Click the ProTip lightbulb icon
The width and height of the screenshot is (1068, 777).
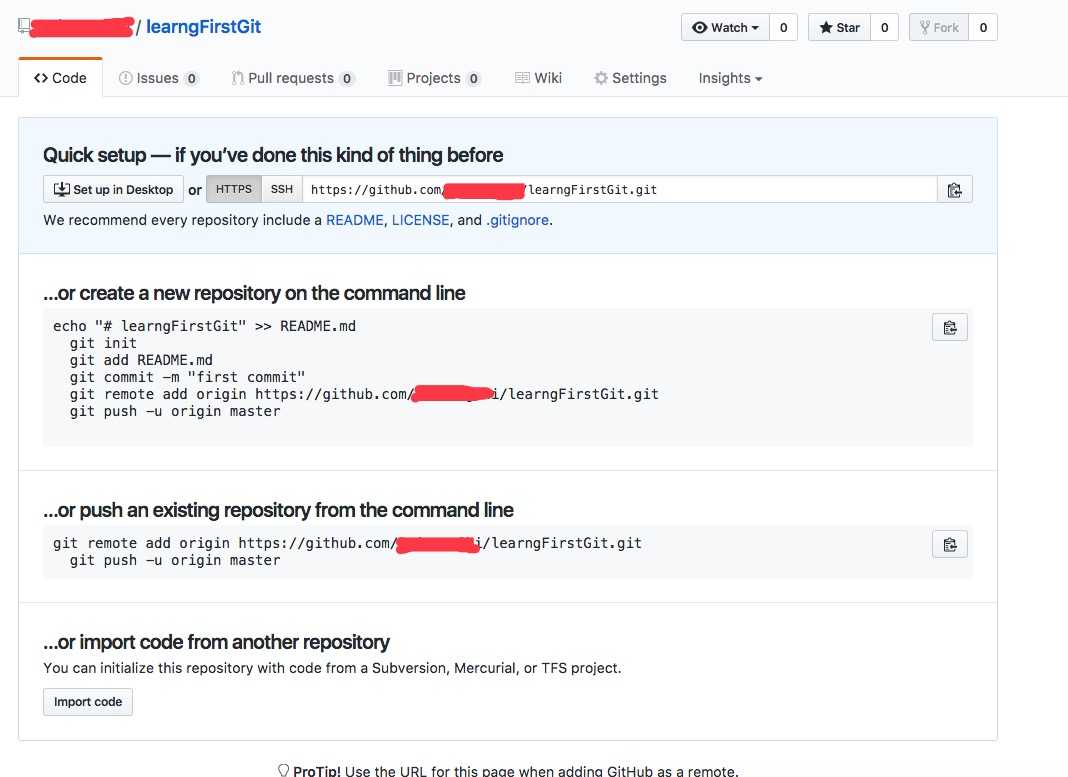(283, 770)
